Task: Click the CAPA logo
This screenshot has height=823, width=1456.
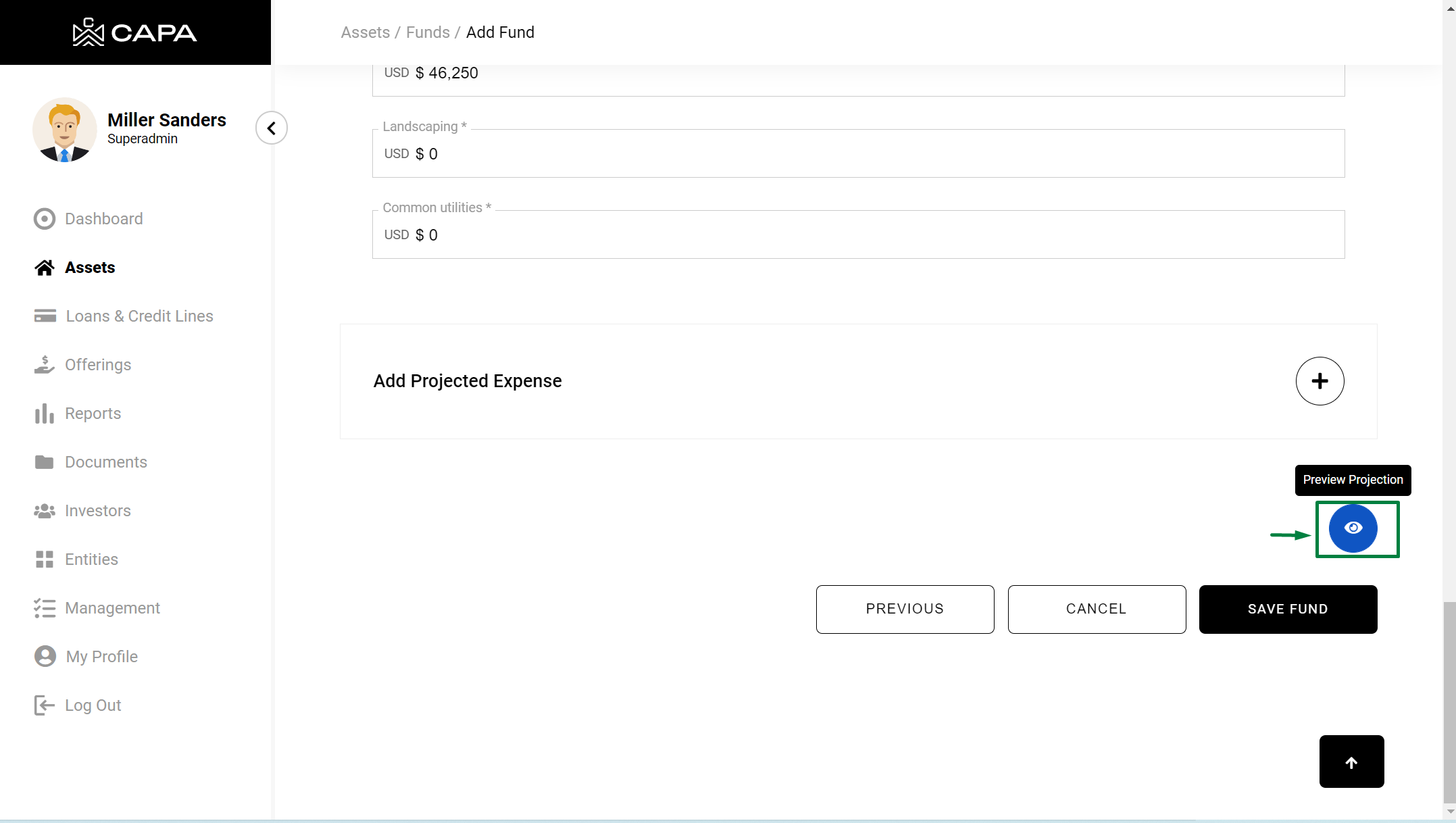Action: point(135,32)
